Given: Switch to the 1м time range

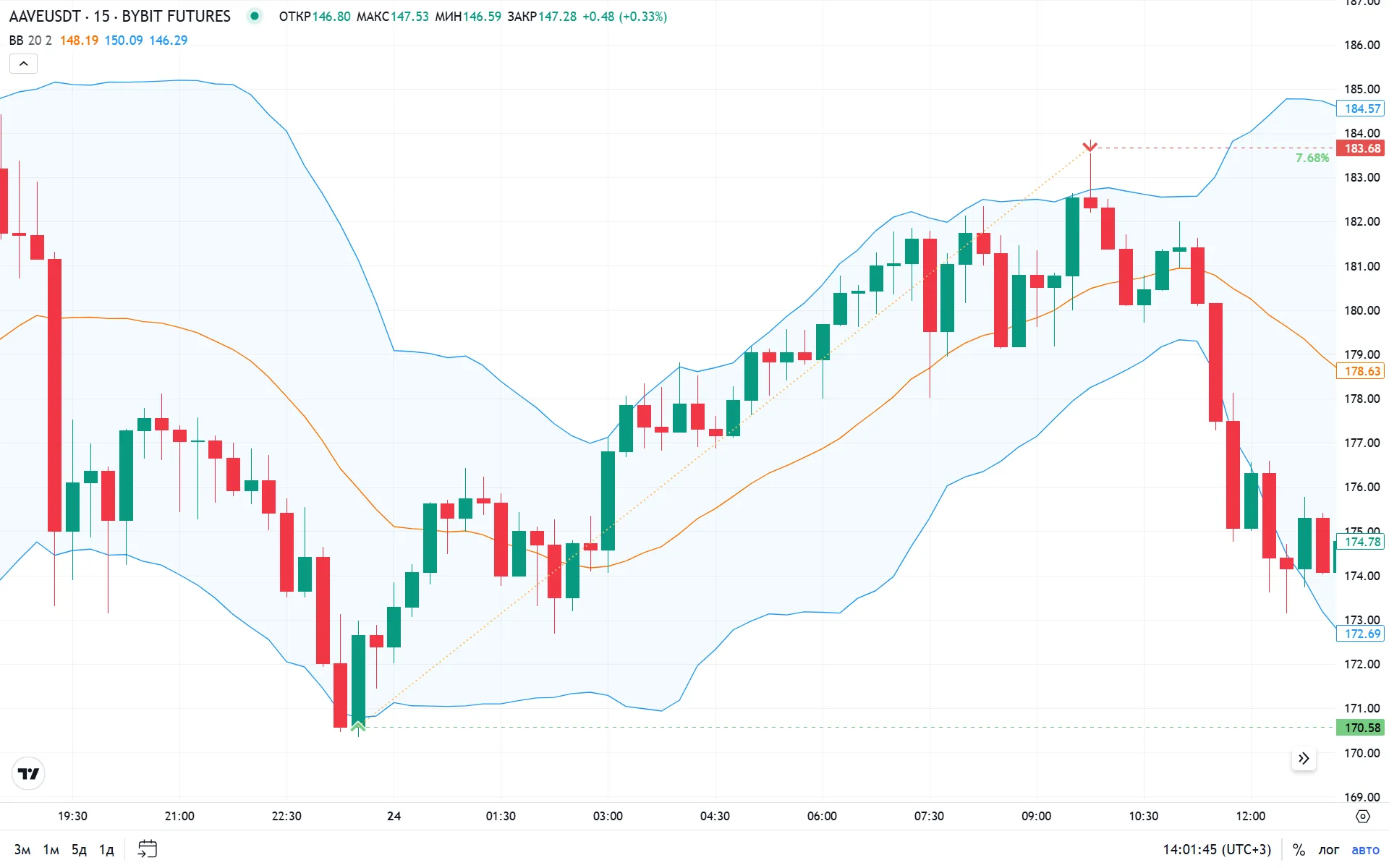Looking at the screenshot, I should (x=51, y=850).
